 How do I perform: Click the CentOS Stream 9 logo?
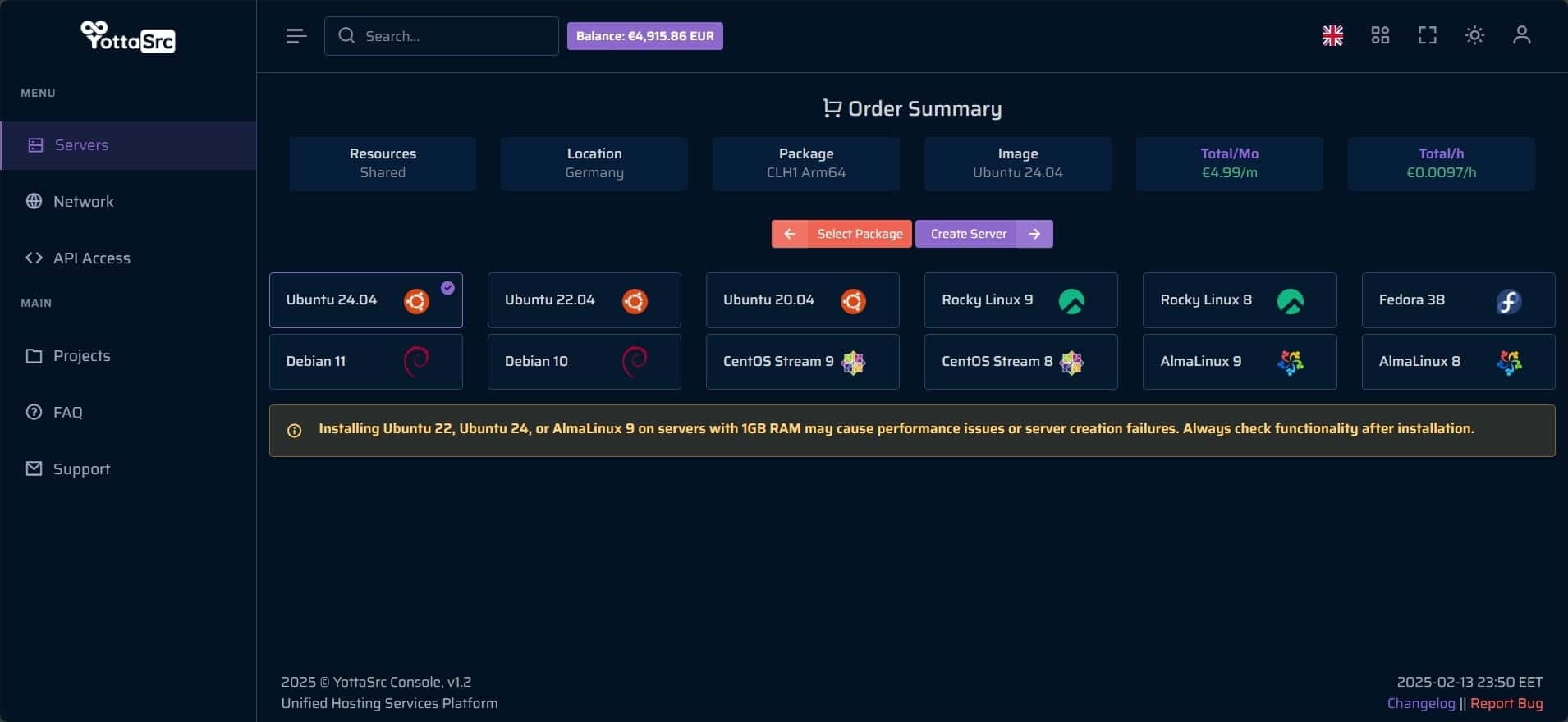[853, 362]
